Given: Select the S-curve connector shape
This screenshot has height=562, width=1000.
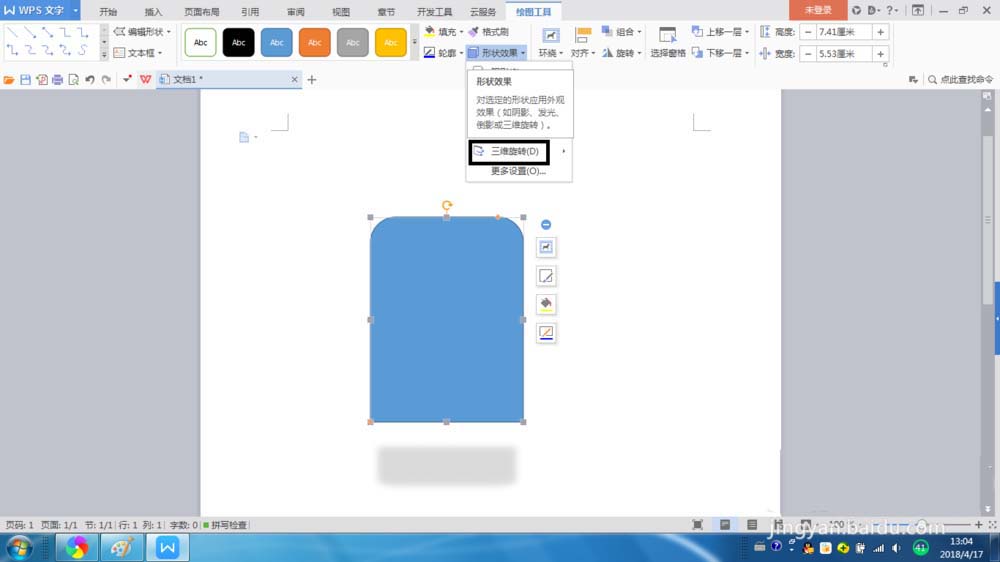Looking at the screenshot, I should coord(83,50).
